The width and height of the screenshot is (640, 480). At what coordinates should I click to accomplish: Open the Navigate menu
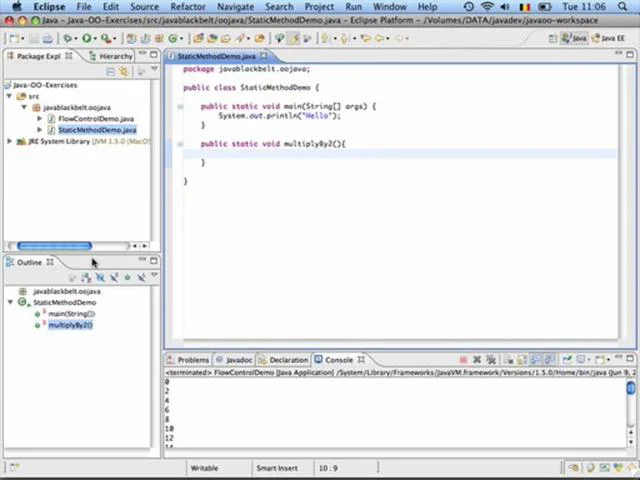tap(236, 7)
